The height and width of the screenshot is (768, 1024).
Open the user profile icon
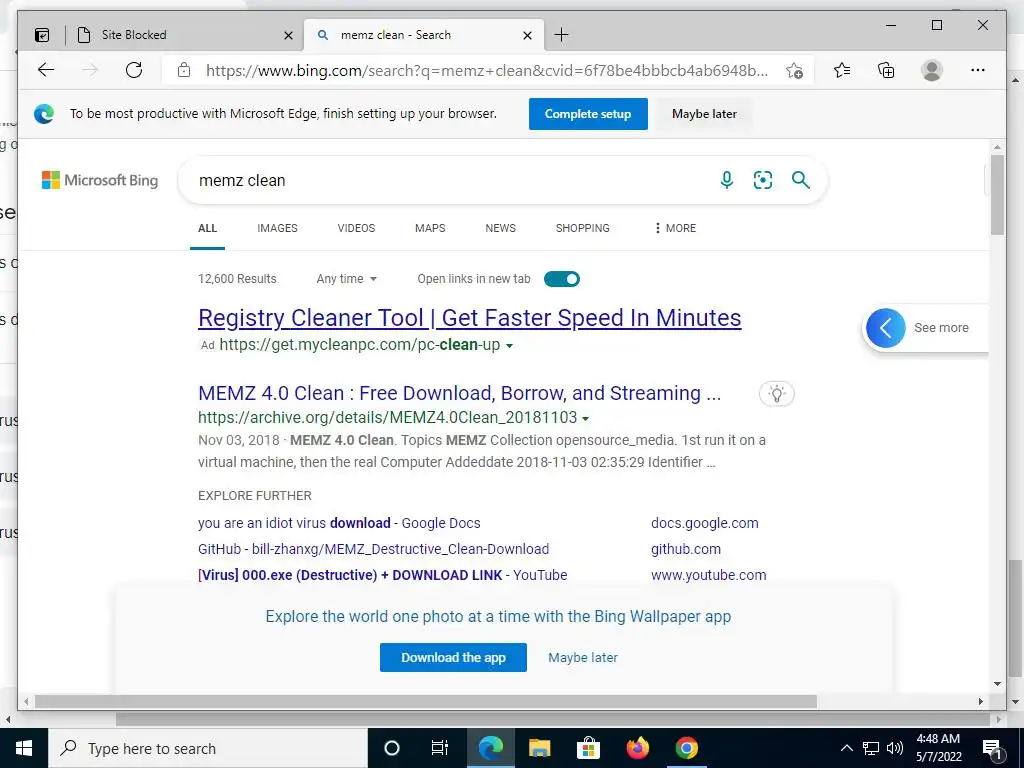pyautogui.click(x=932, y=70)
